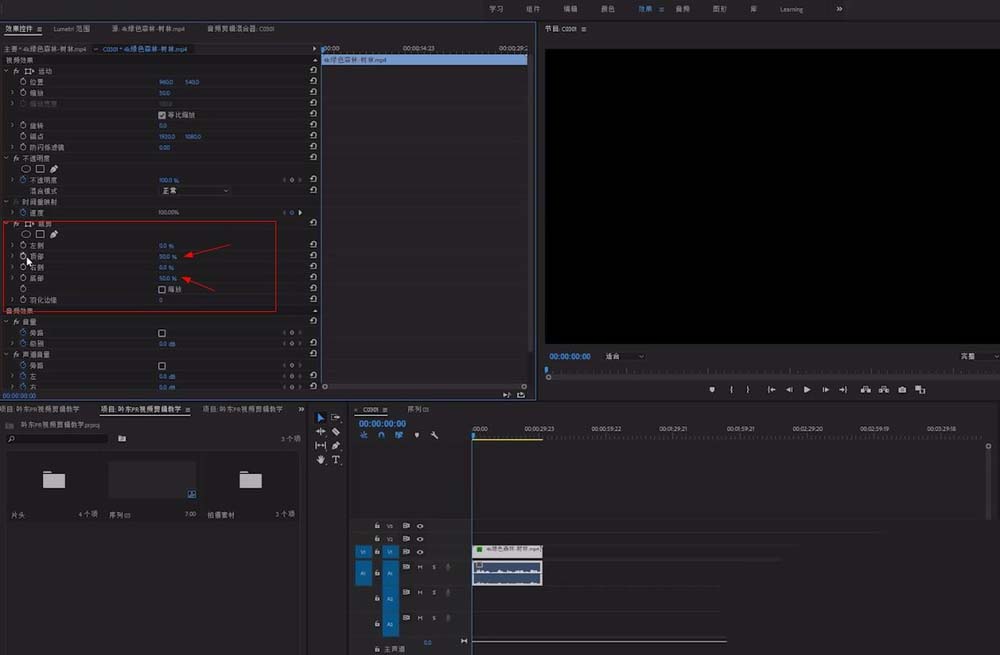
Task: Select the Razor tool
Action: [x=335, y=432]
